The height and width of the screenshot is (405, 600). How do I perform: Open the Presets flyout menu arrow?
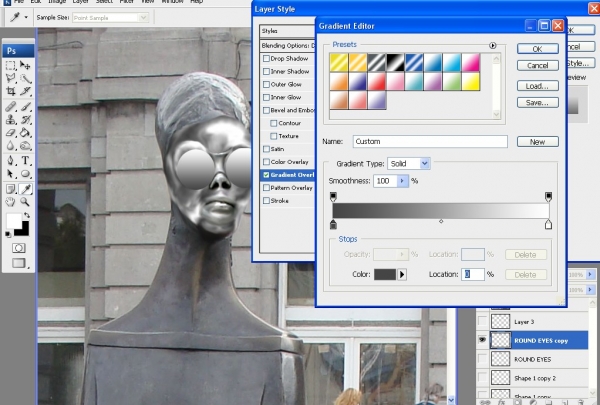(x=493, y=46)
